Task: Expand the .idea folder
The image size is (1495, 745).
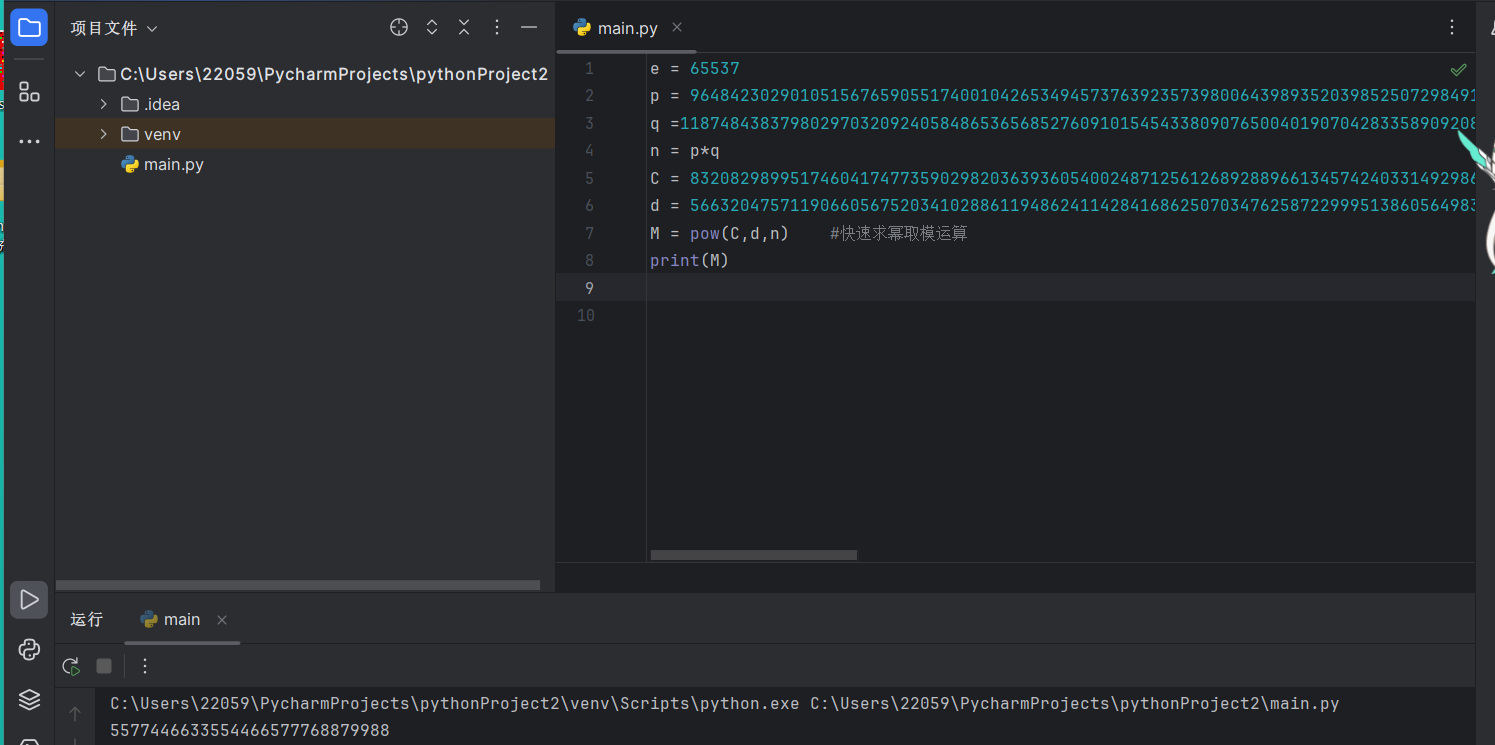Action: click(104, 104)
